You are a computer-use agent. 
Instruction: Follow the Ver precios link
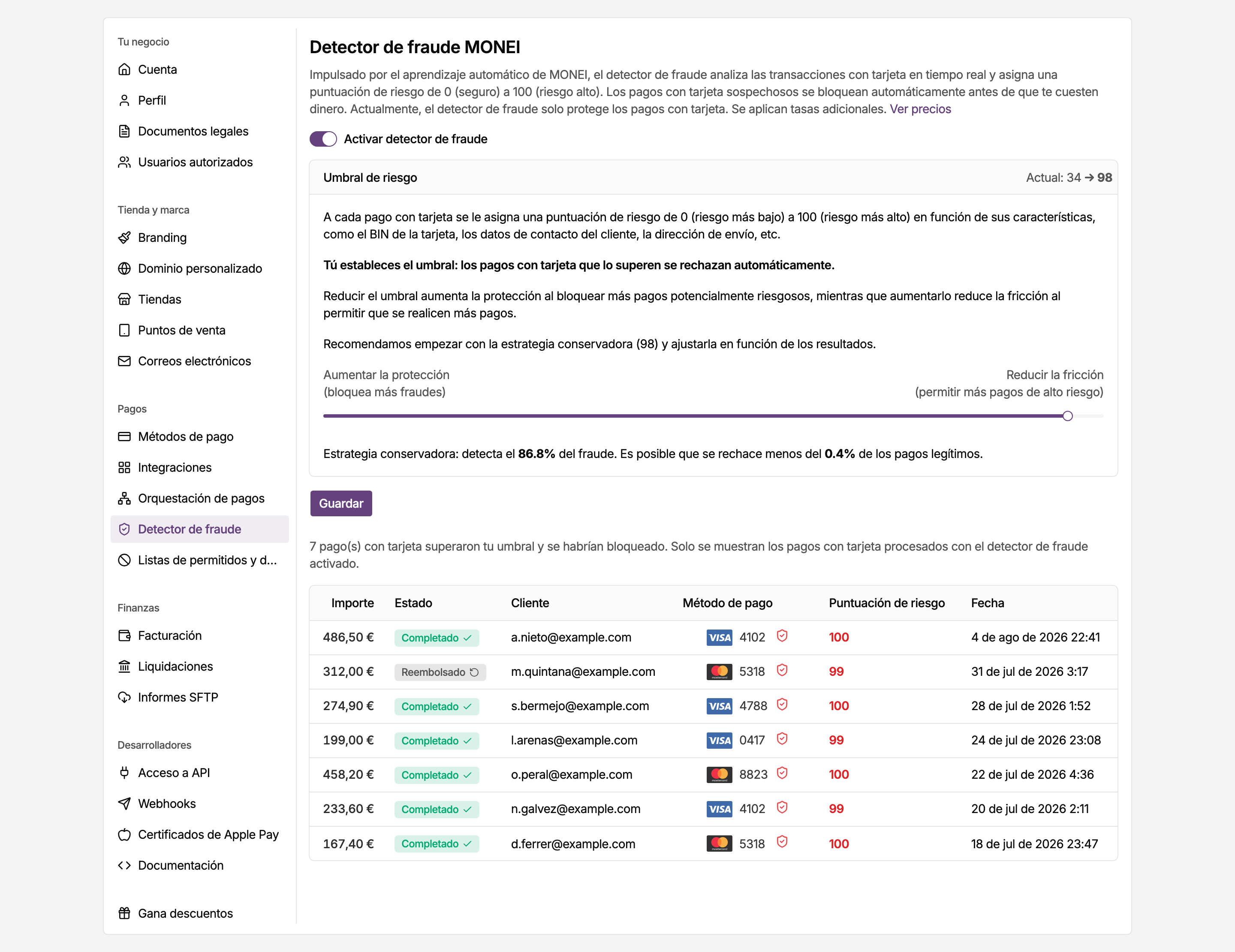coord(921,109)
